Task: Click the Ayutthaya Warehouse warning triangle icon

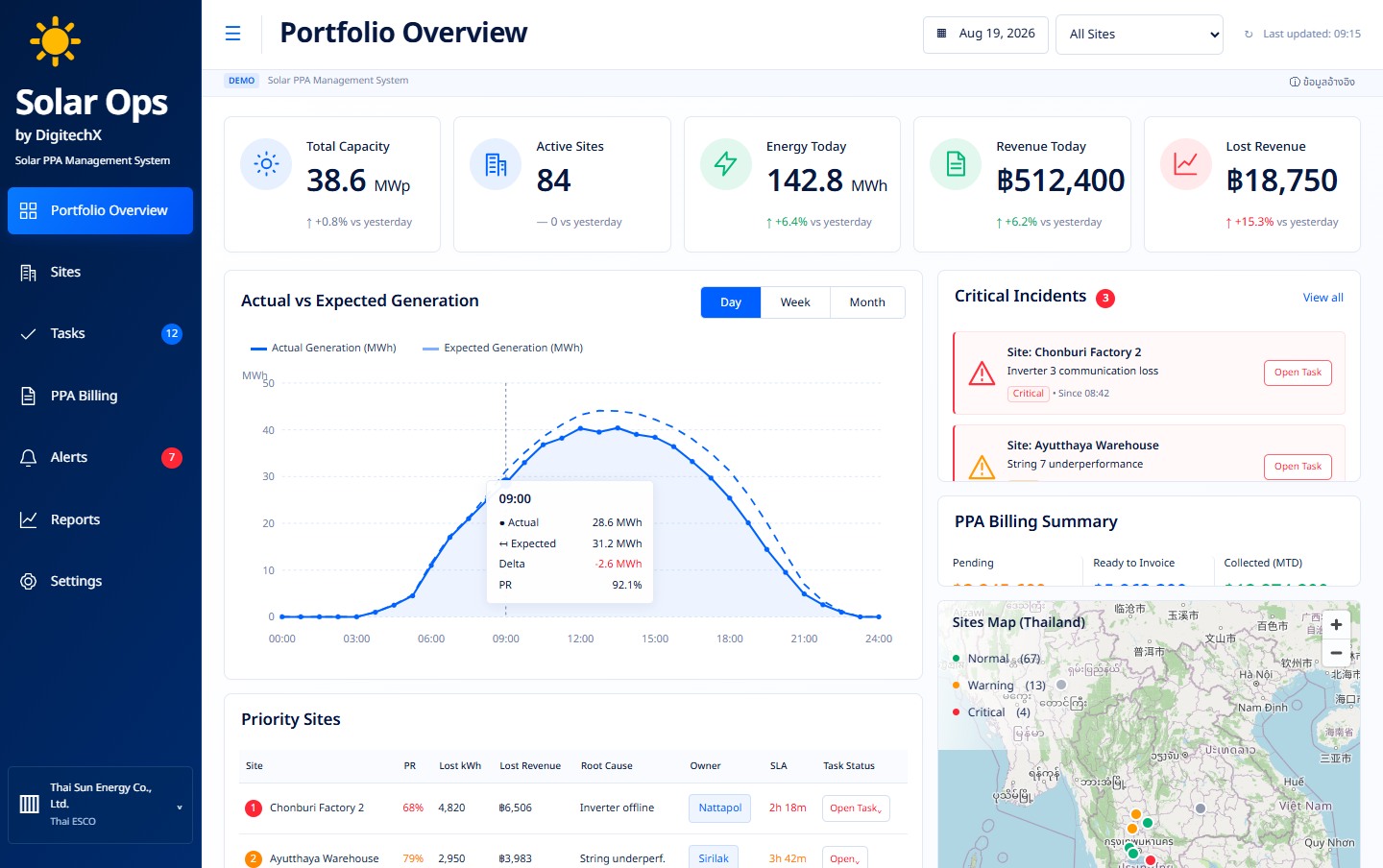Action: (982, 467)
